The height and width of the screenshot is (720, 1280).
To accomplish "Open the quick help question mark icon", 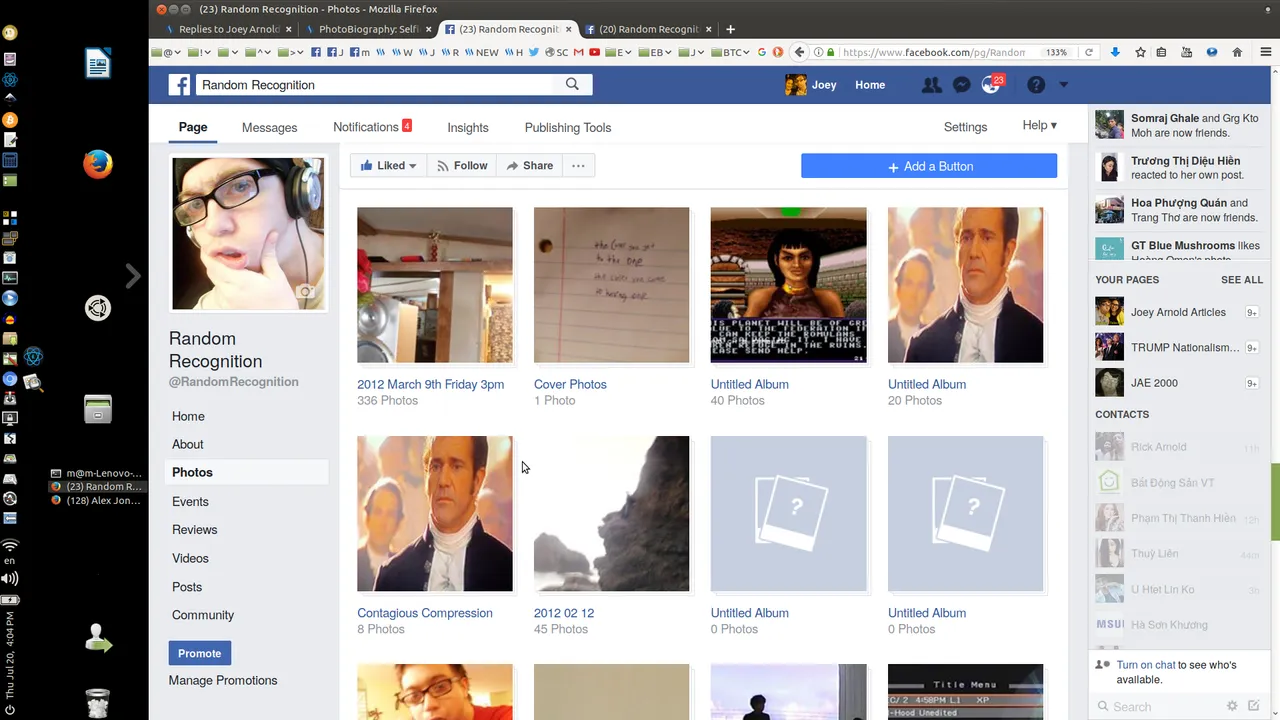I will (1036, 85).
